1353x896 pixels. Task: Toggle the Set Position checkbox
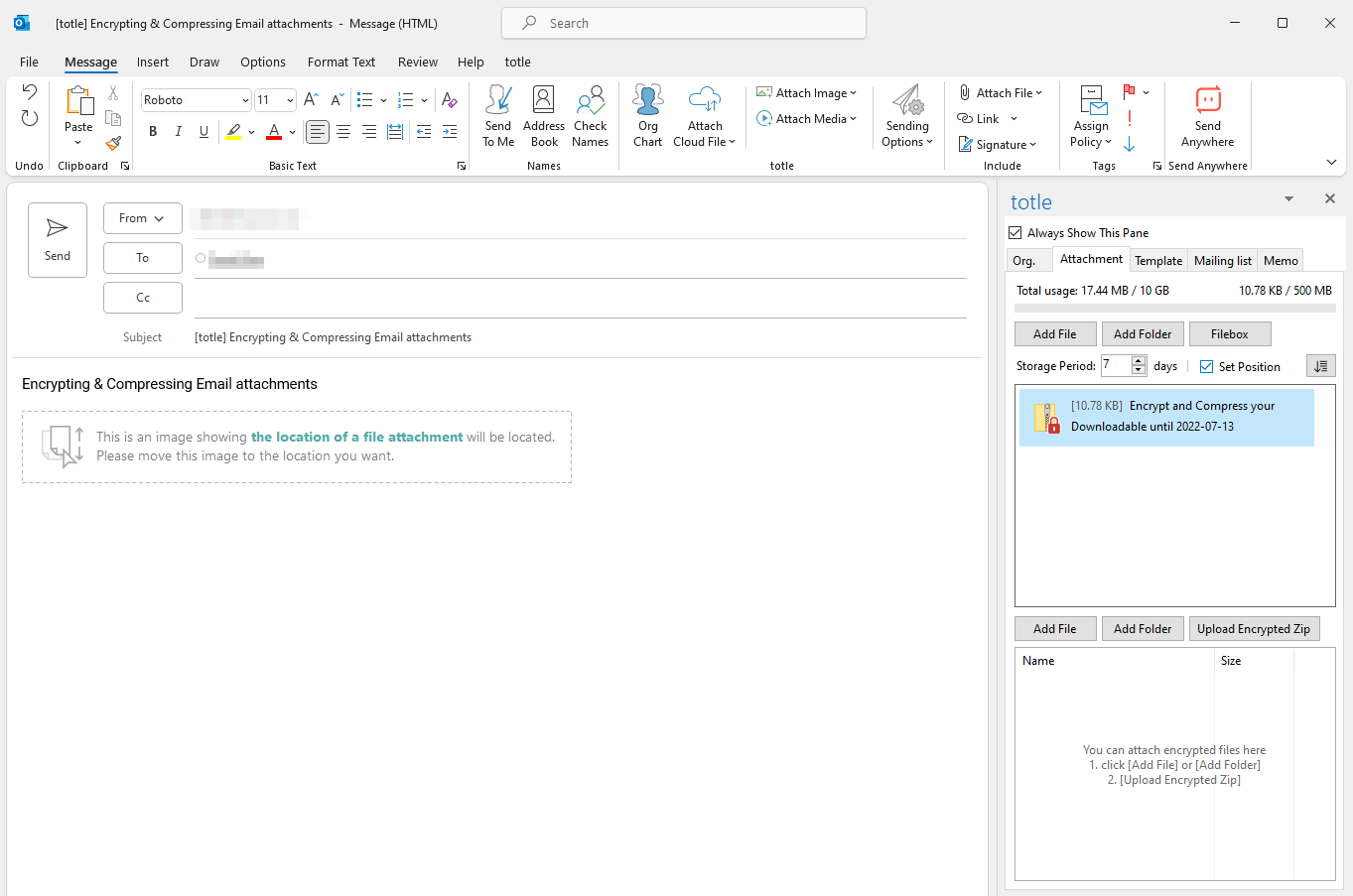coord(1207,367)
